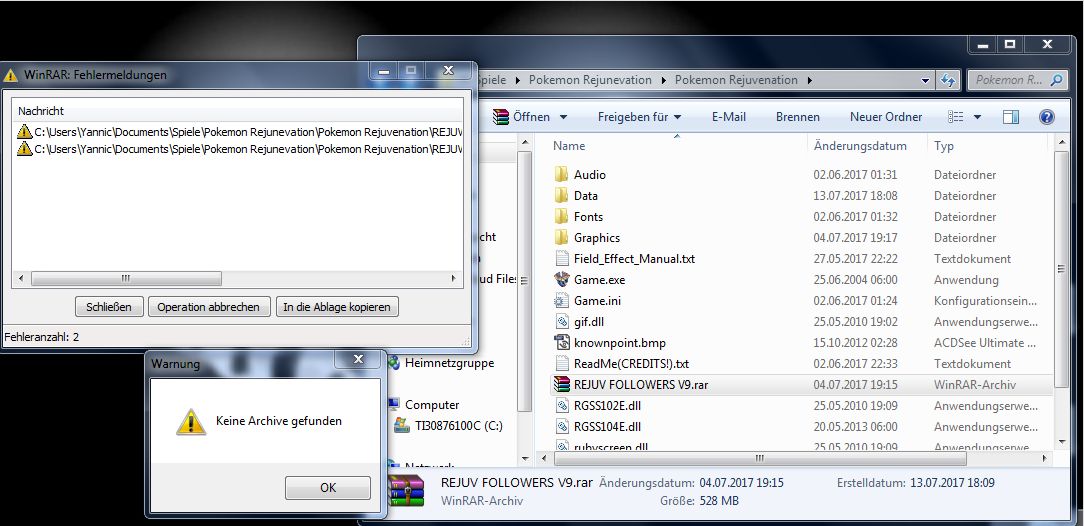
Task: Select the gif.dll file icon
Action: (x=561, y=322)
